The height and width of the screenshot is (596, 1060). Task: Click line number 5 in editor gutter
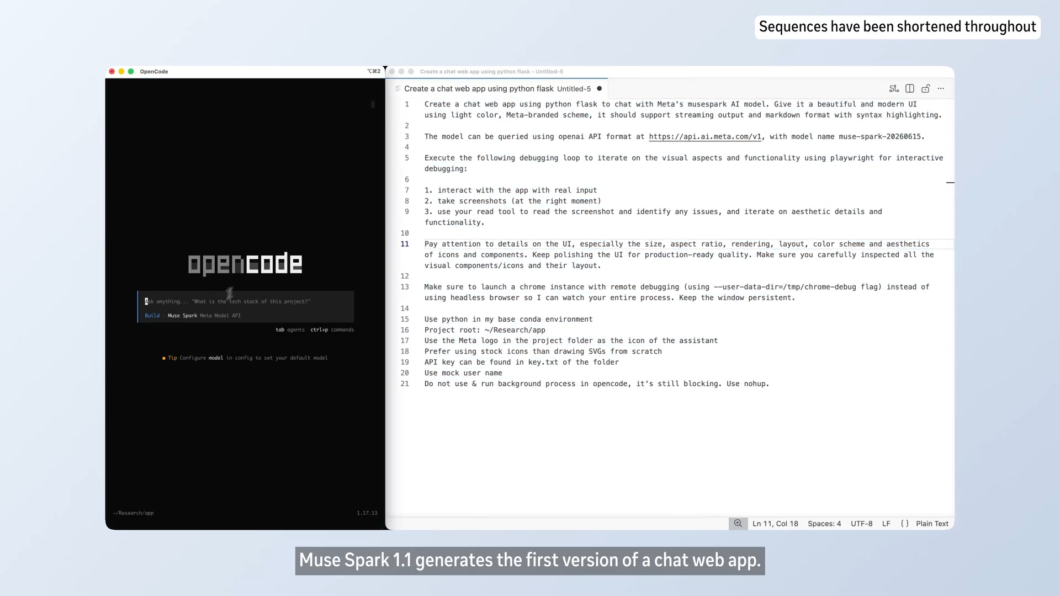[407, 158]
